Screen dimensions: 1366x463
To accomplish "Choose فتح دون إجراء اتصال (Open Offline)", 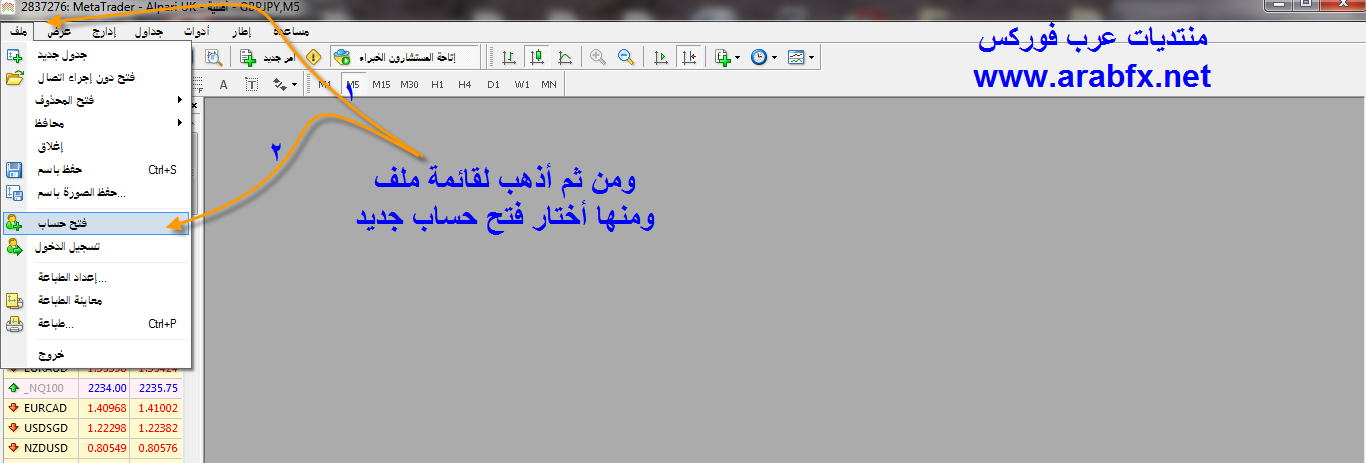I will 95,77.
